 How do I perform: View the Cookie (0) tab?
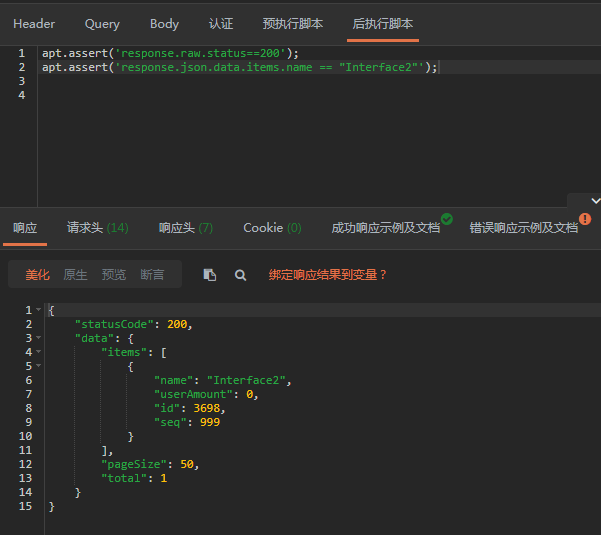pyautogui.click(x=272, y=228)
